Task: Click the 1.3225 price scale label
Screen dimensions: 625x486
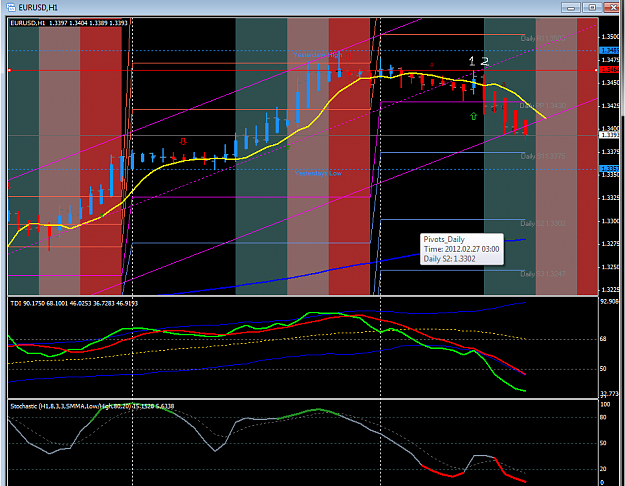Action: [x=610, y=289]
